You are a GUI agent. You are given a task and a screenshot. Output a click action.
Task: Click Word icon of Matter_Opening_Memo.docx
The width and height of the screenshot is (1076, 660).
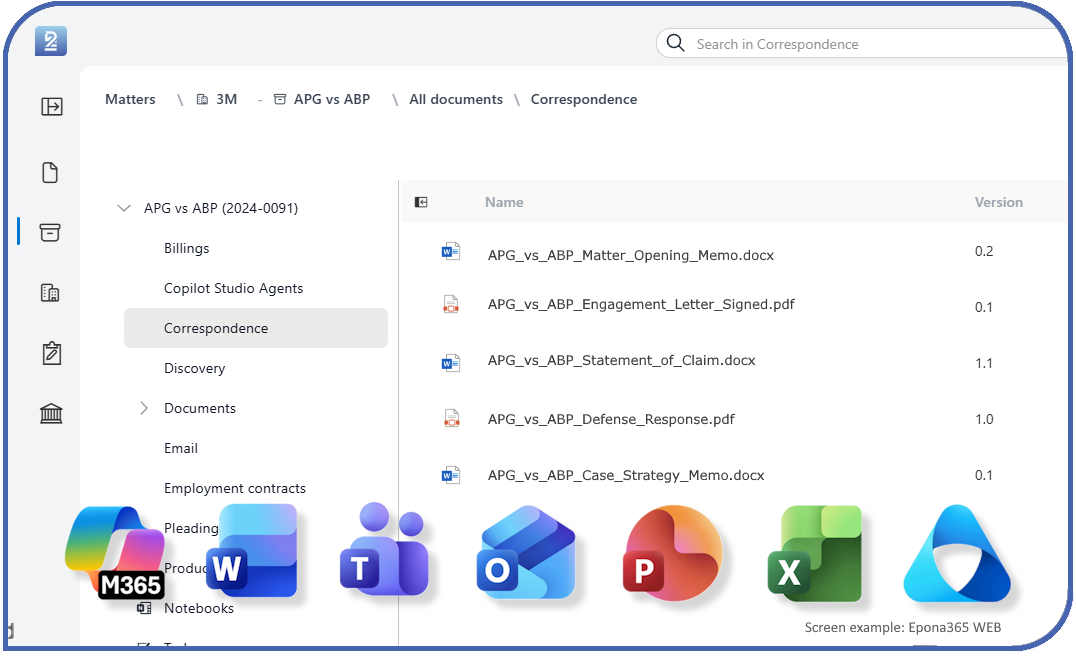click(x=451, y=252)
